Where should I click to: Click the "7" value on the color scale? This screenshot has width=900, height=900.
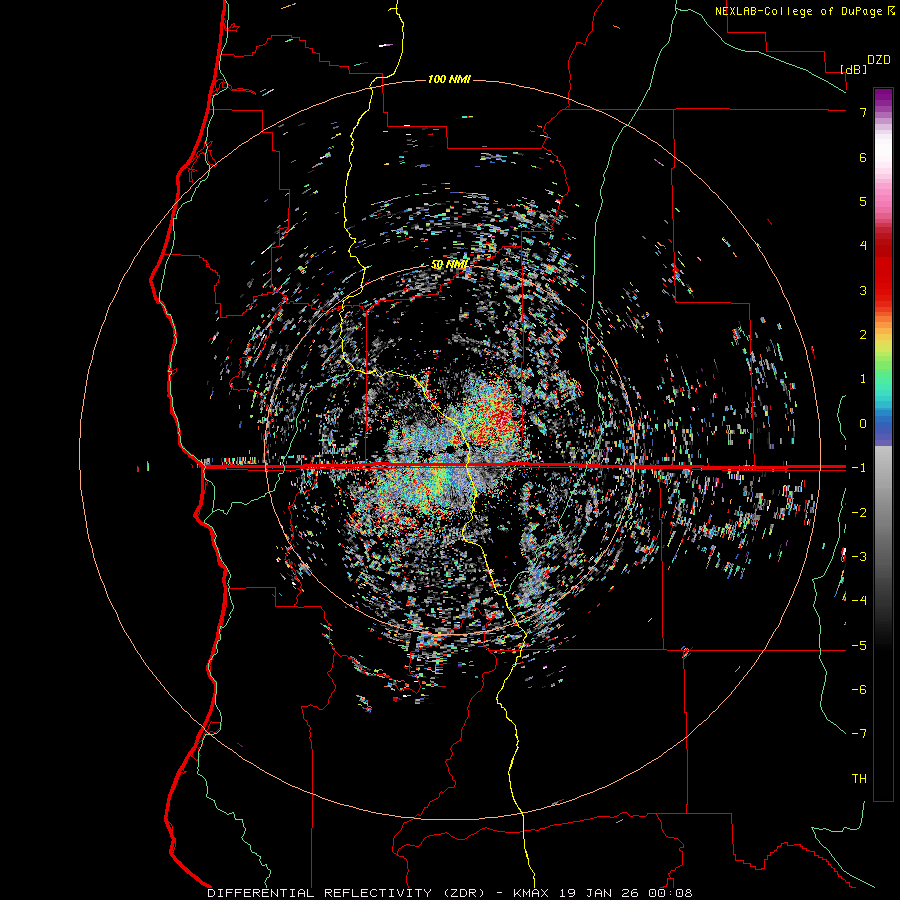[863, 112]
